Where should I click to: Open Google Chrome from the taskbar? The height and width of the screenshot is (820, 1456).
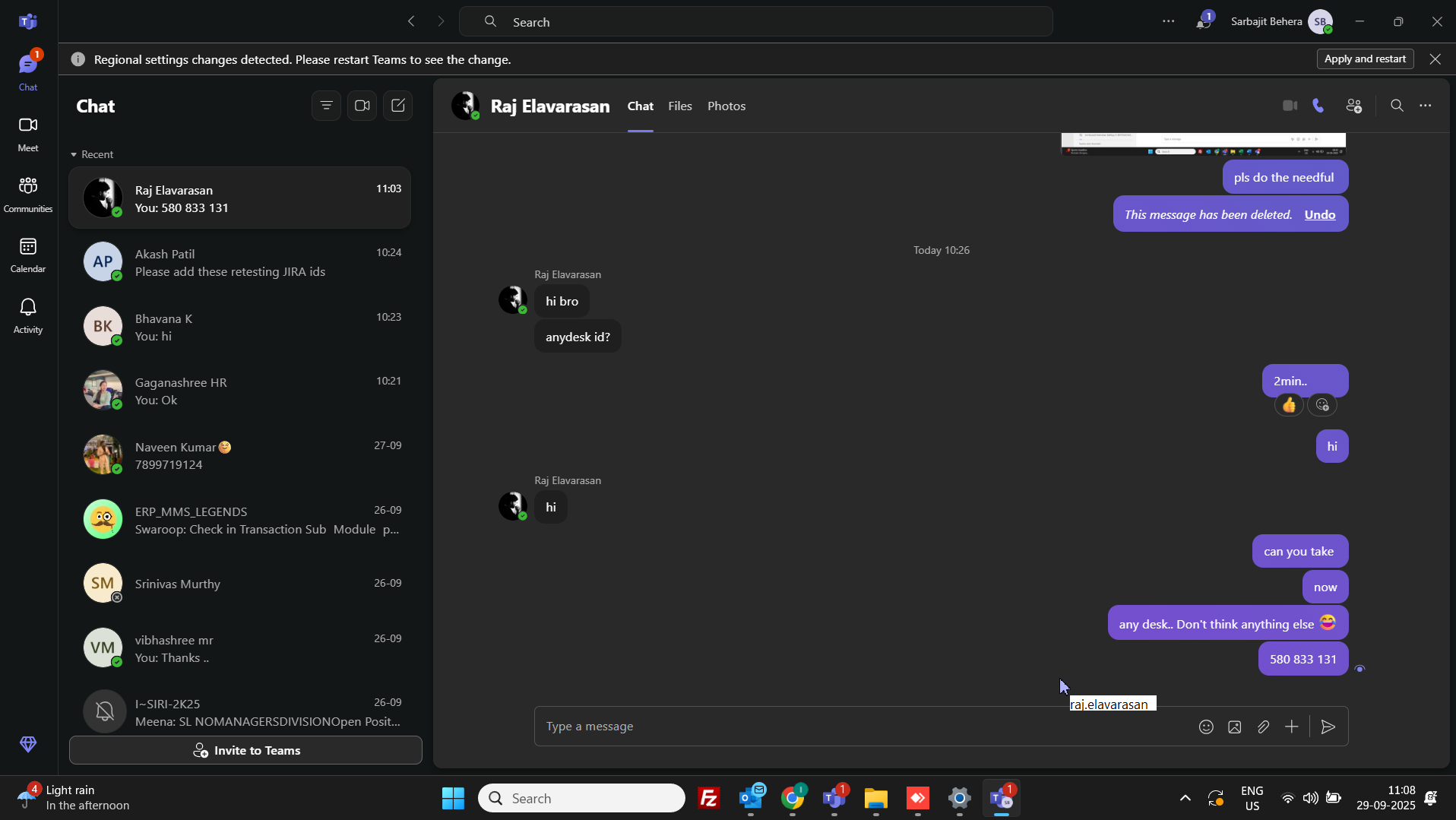pos(793,798)
